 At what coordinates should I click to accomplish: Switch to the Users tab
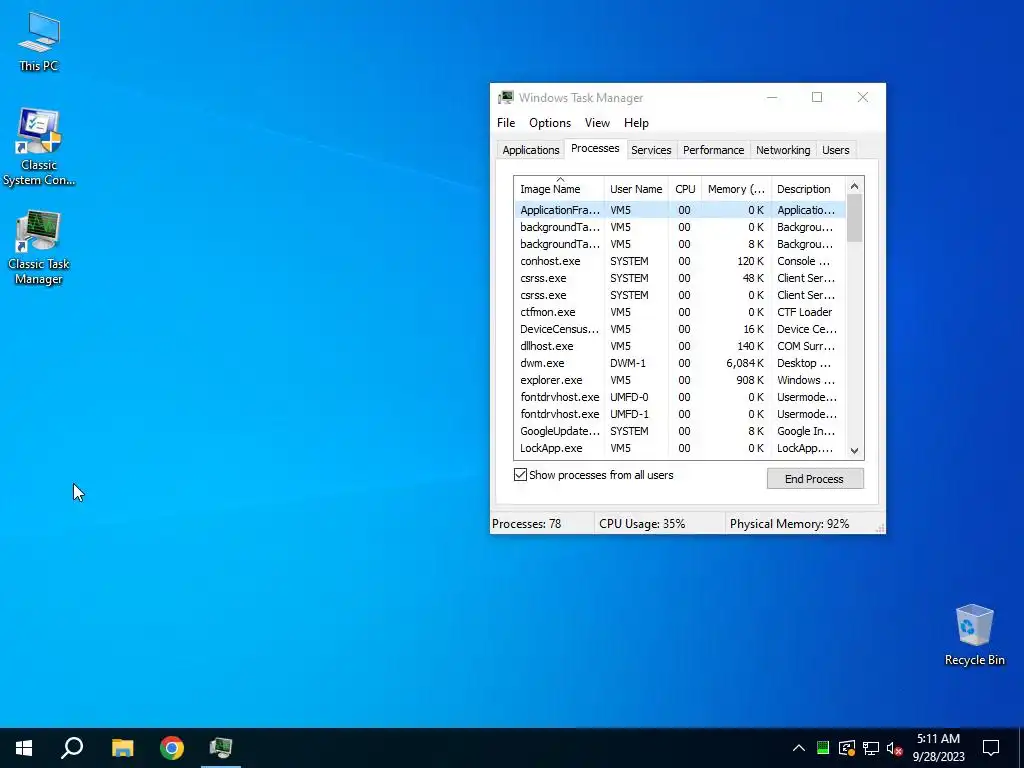835,150
